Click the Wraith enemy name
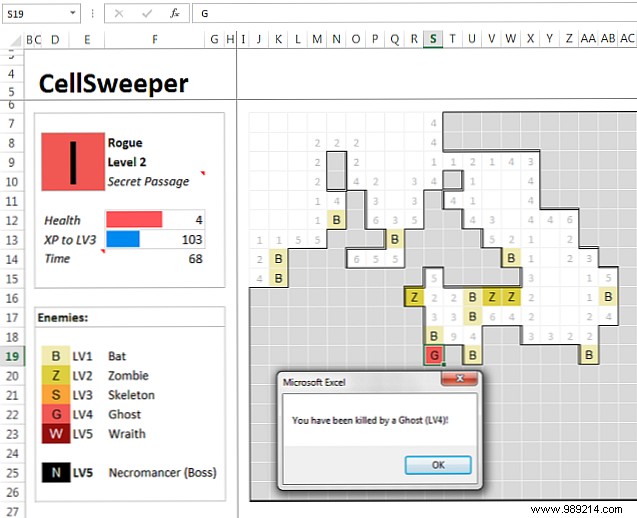The image size is (637, 518). click(127, 434)
